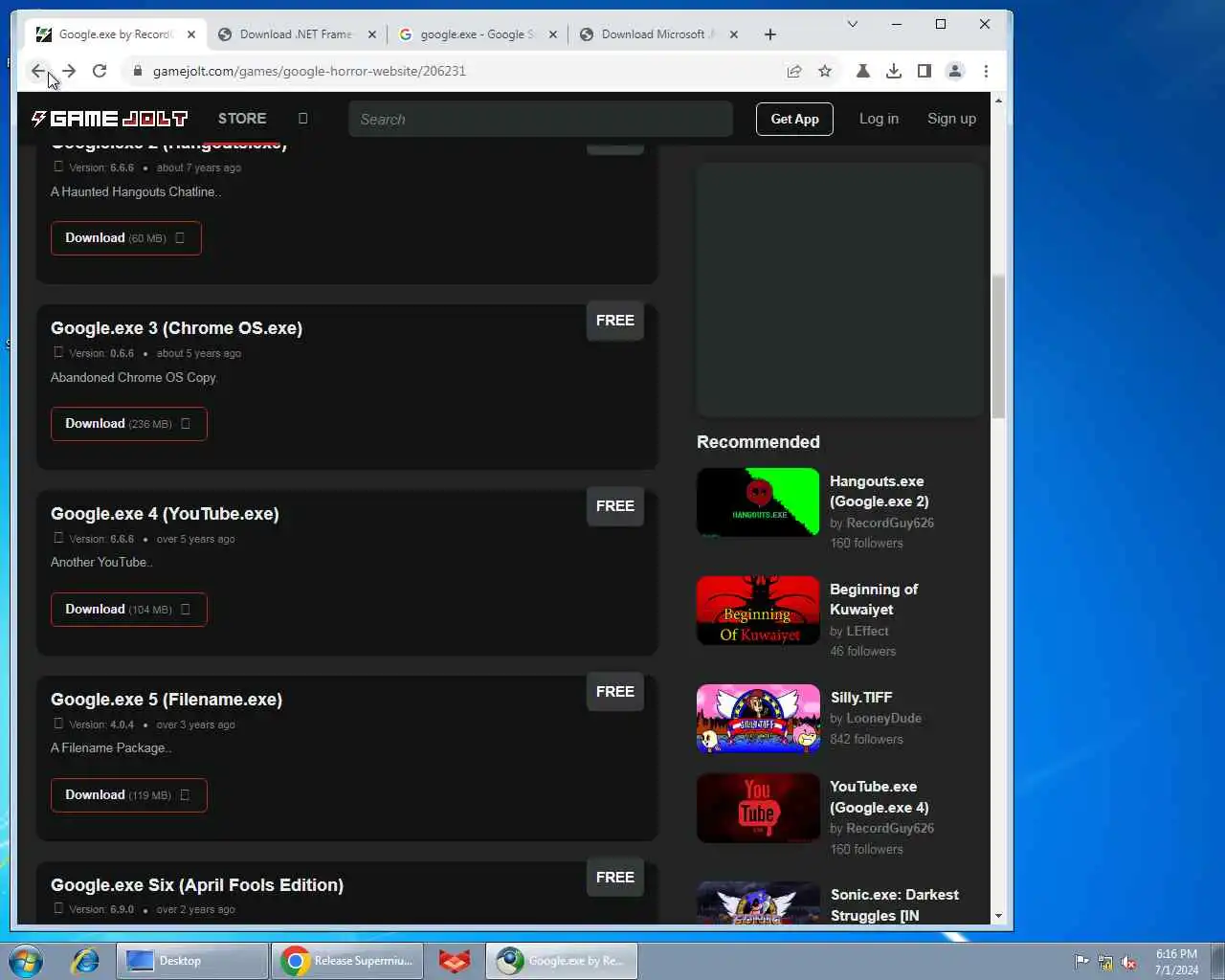The height and width of the screenshot is (980, 1225).
Task: Open Chrome downloads icon
Action: click(x=894, y=71)
